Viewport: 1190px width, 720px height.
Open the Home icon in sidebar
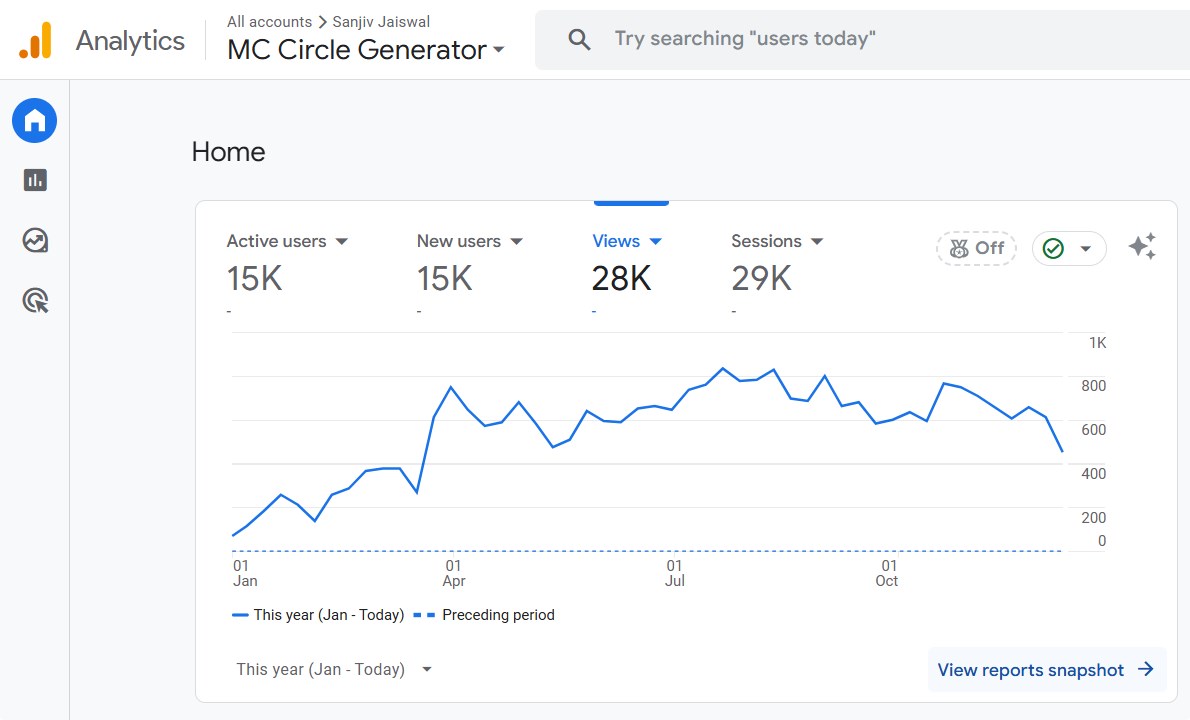click(34, 121)
